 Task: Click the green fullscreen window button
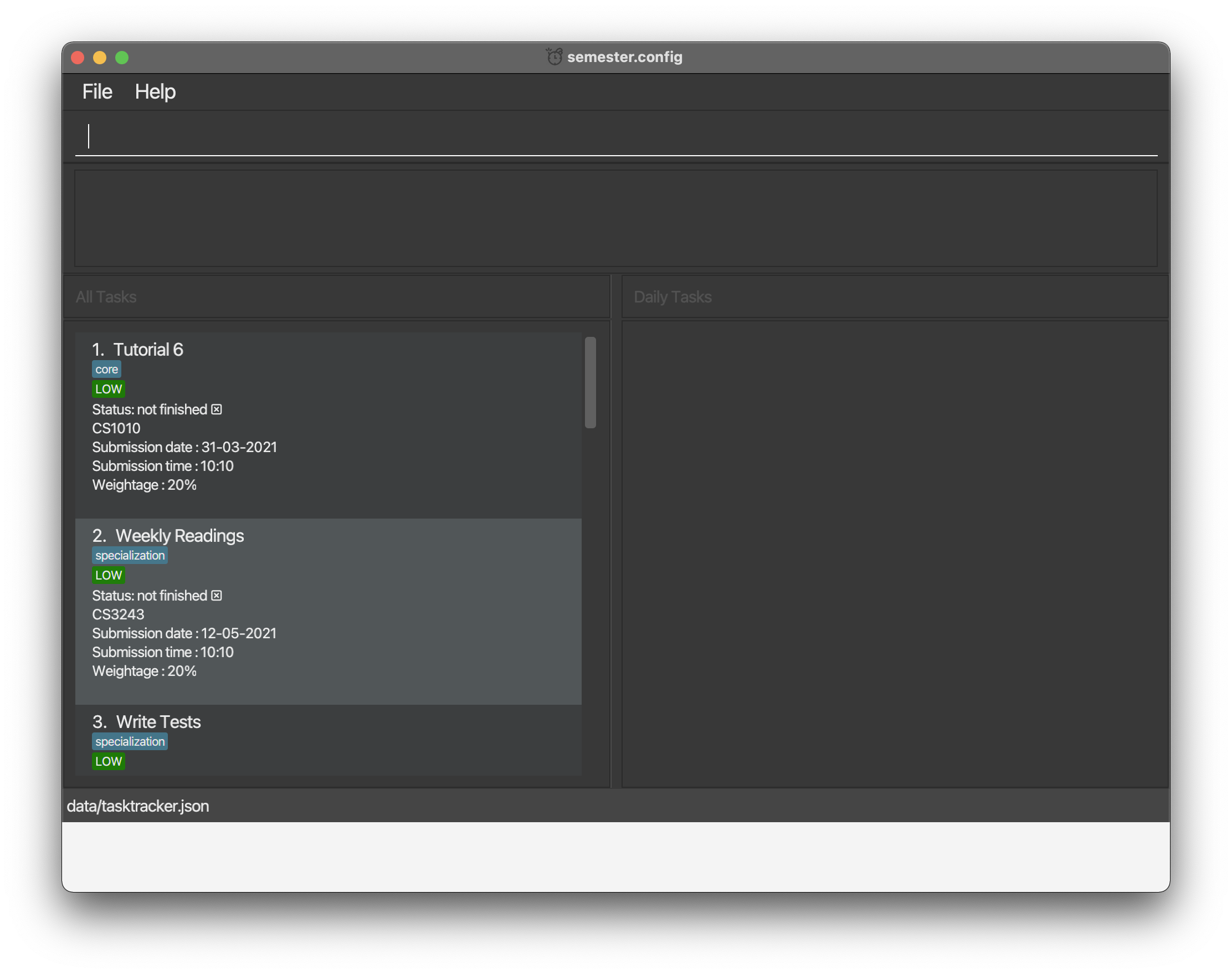pyautogui.click(x=122, y=58)
